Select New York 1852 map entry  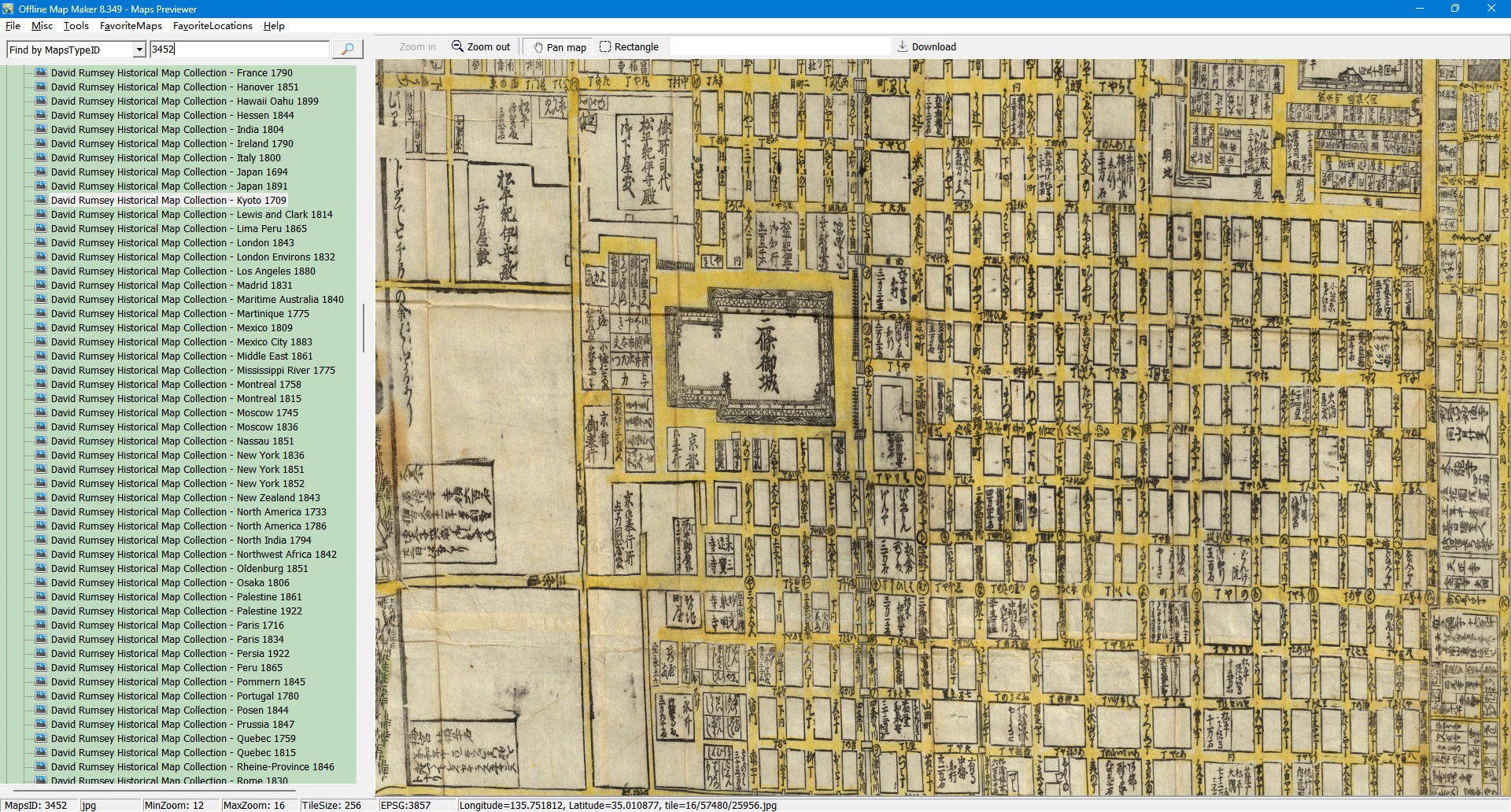[177, 484]
